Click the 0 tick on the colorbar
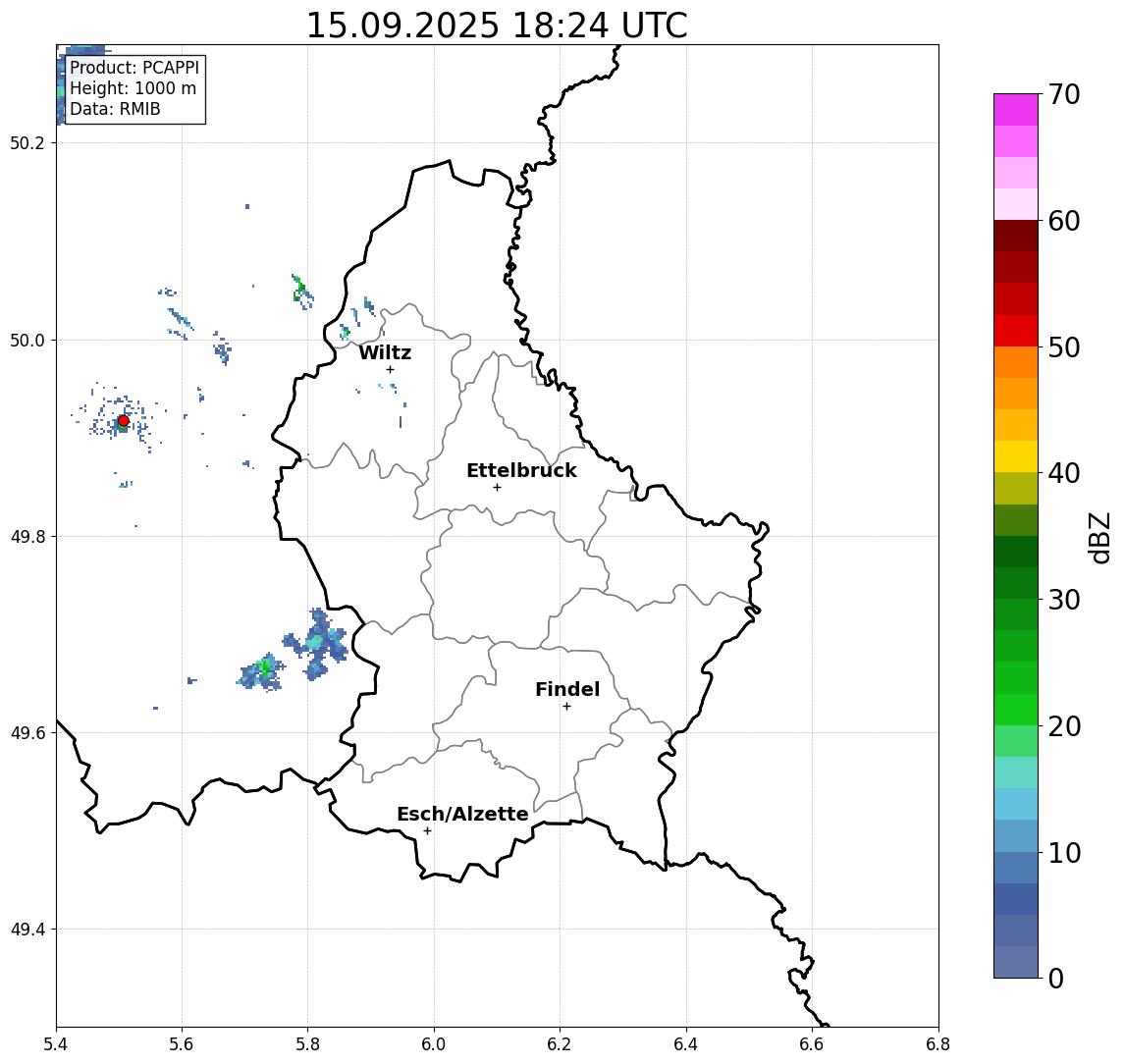Screen dimensions: 1124x1064 pos(1056,978)
